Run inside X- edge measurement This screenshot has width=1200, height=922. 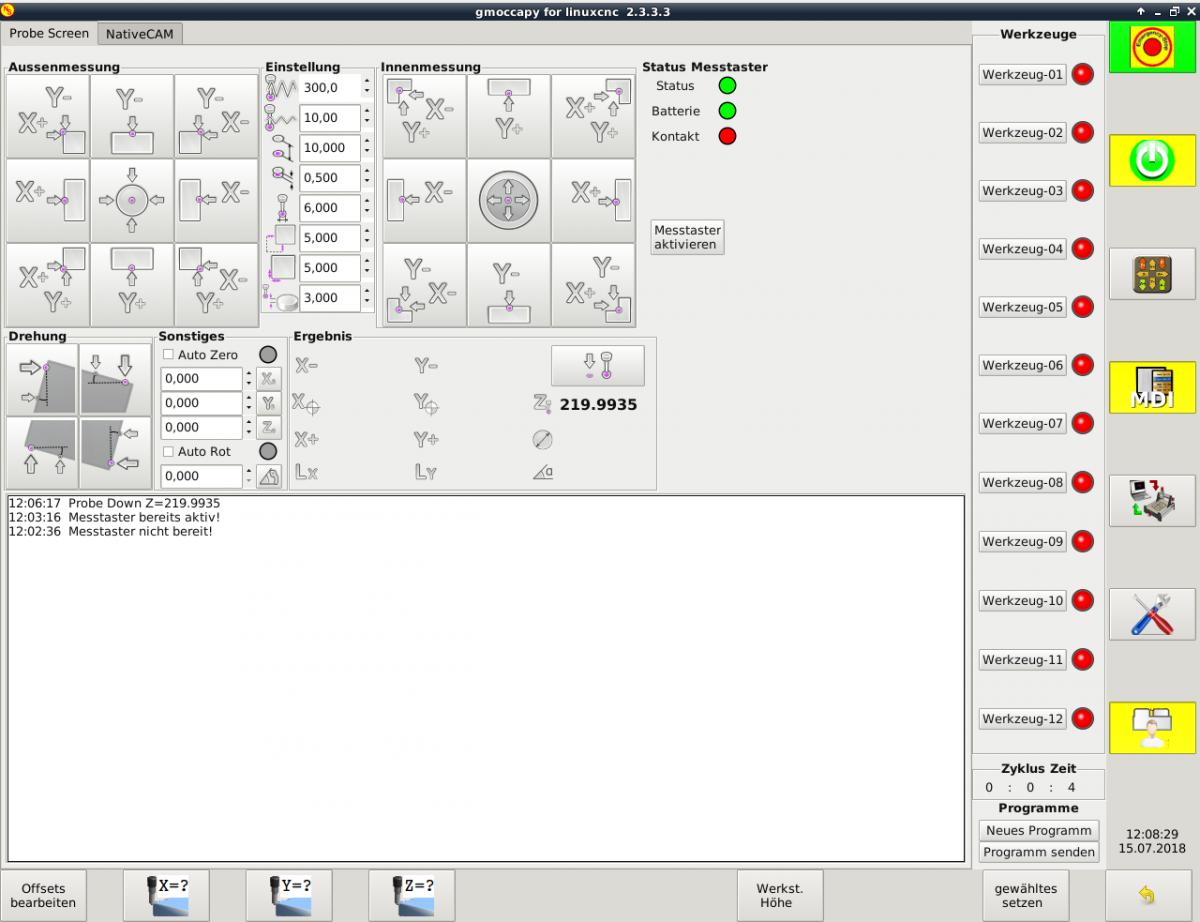click(425, 200)
